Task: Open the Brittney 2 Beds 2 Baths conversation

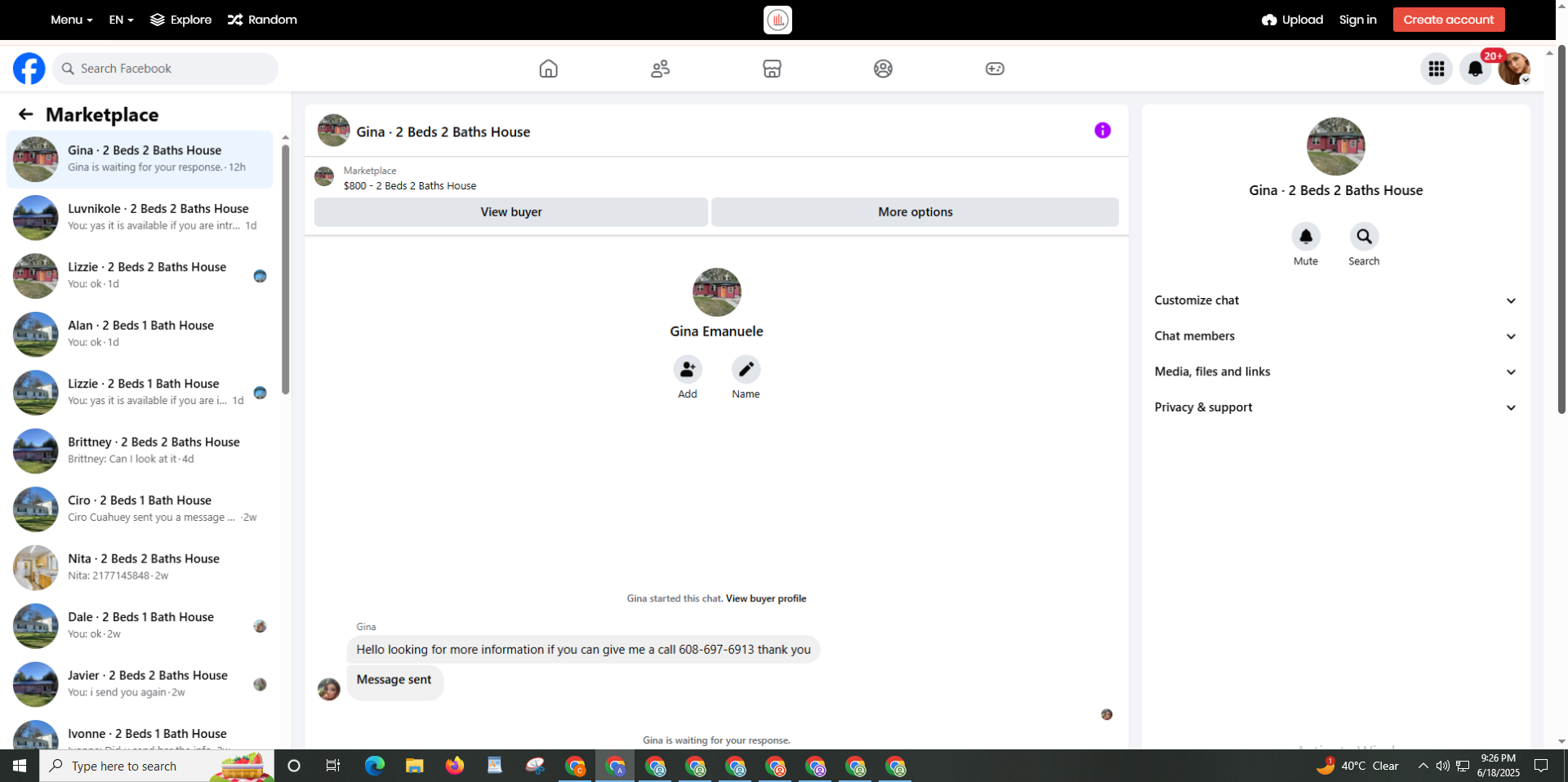Action: pos(140,451)
